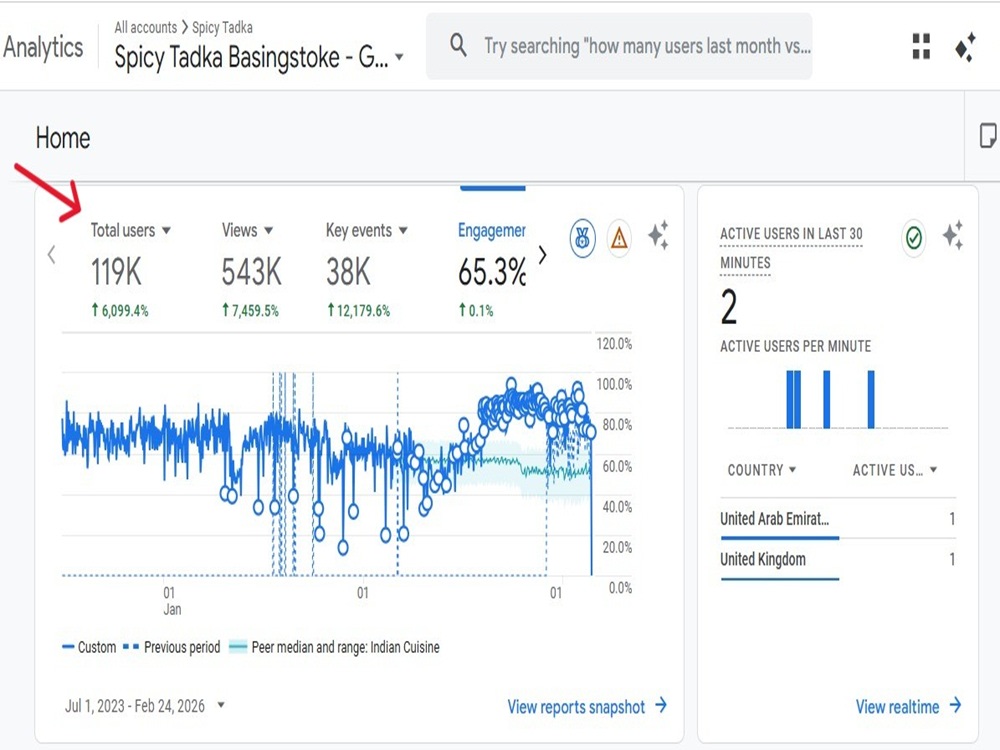Click View reports snapshot link
Viewport: 1000px width, 750px height.
coord(587,707)
